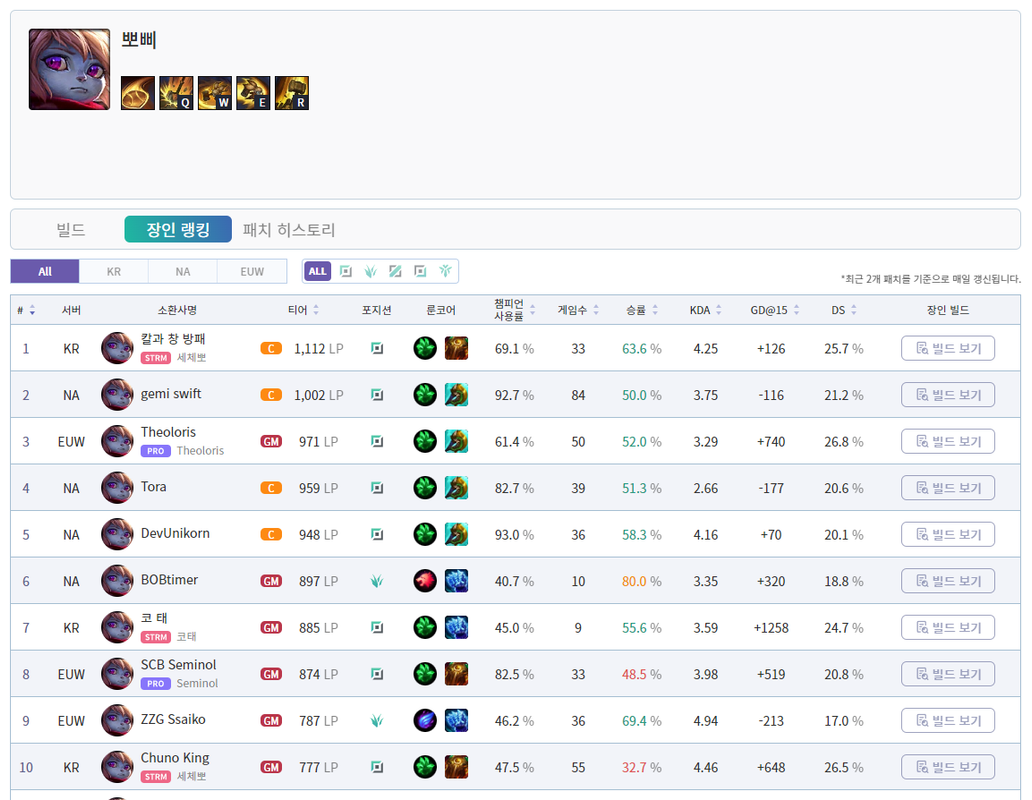The width and height of the screenshot is (1032, 800).
Task: Click keystone rune icon in SCB Seminol row
Action: point(425,674)
